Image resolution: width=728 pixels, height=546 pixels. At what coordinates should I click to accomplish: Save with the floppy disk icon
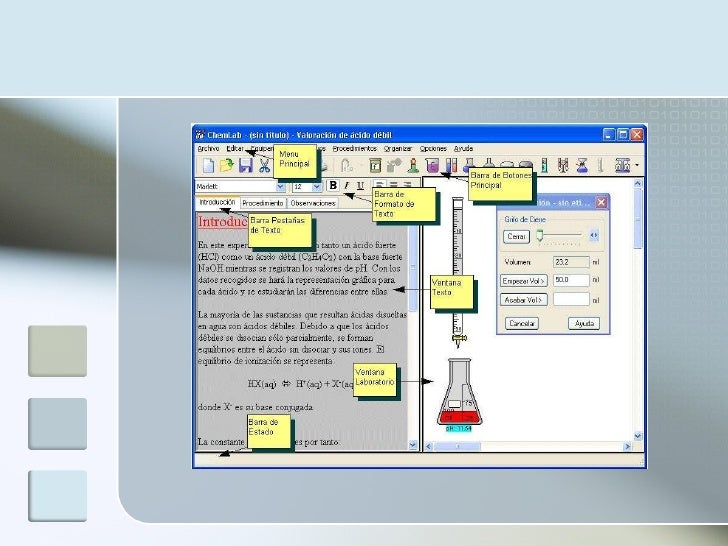click(x=246, y=165)
